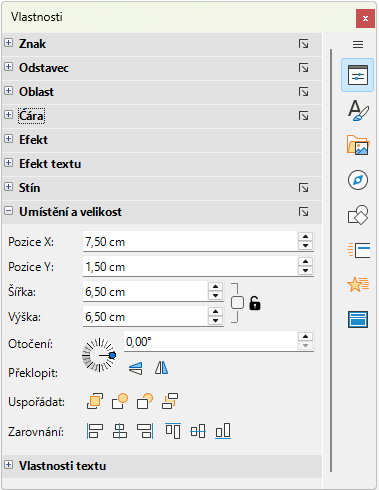Click the Pozice X input field
Image resolution: width=379 pixels, height=490 pixels.
pos(190,242)
